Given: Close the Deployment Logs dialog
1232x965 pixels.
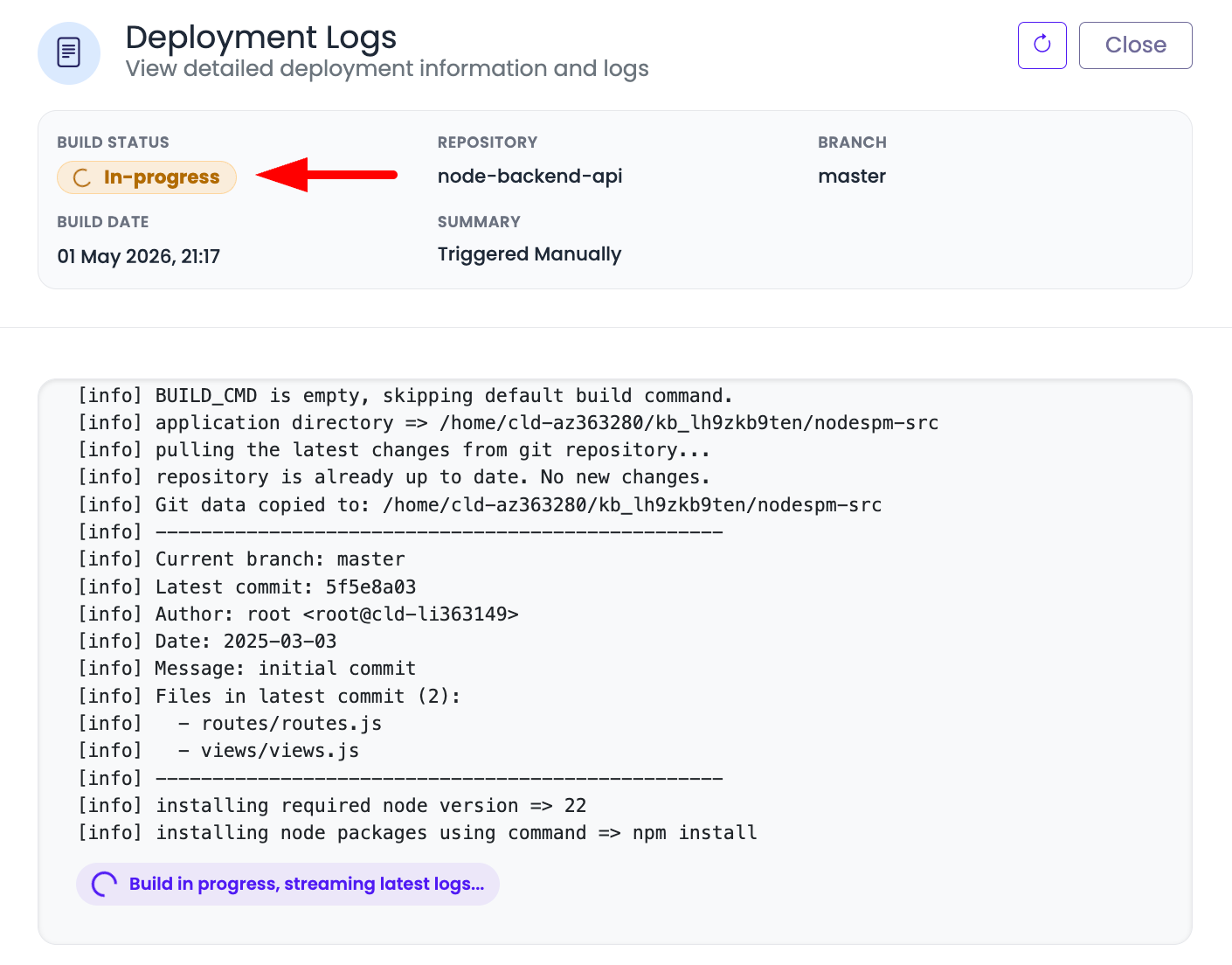Looking at the screenshot, I should click(1135, 45).
